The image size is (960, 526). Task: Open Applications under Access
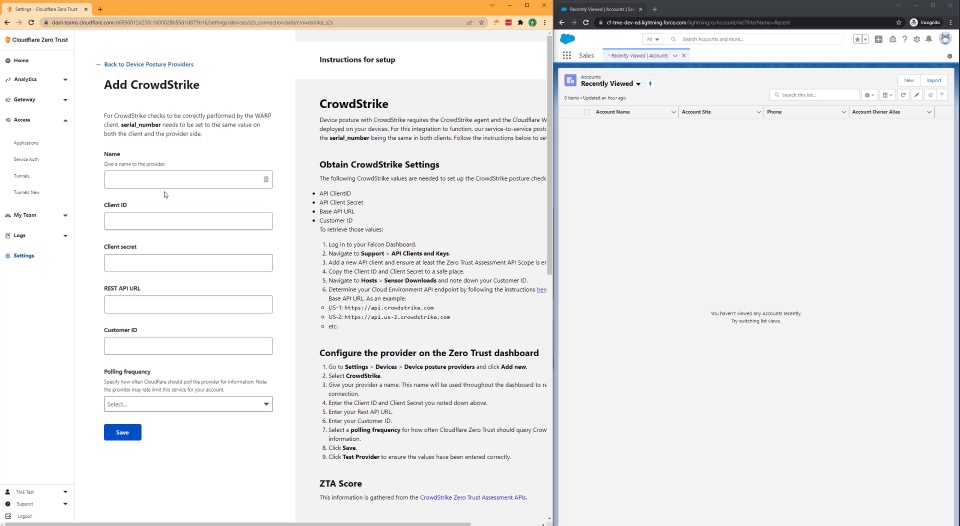[x=26, y=143]
